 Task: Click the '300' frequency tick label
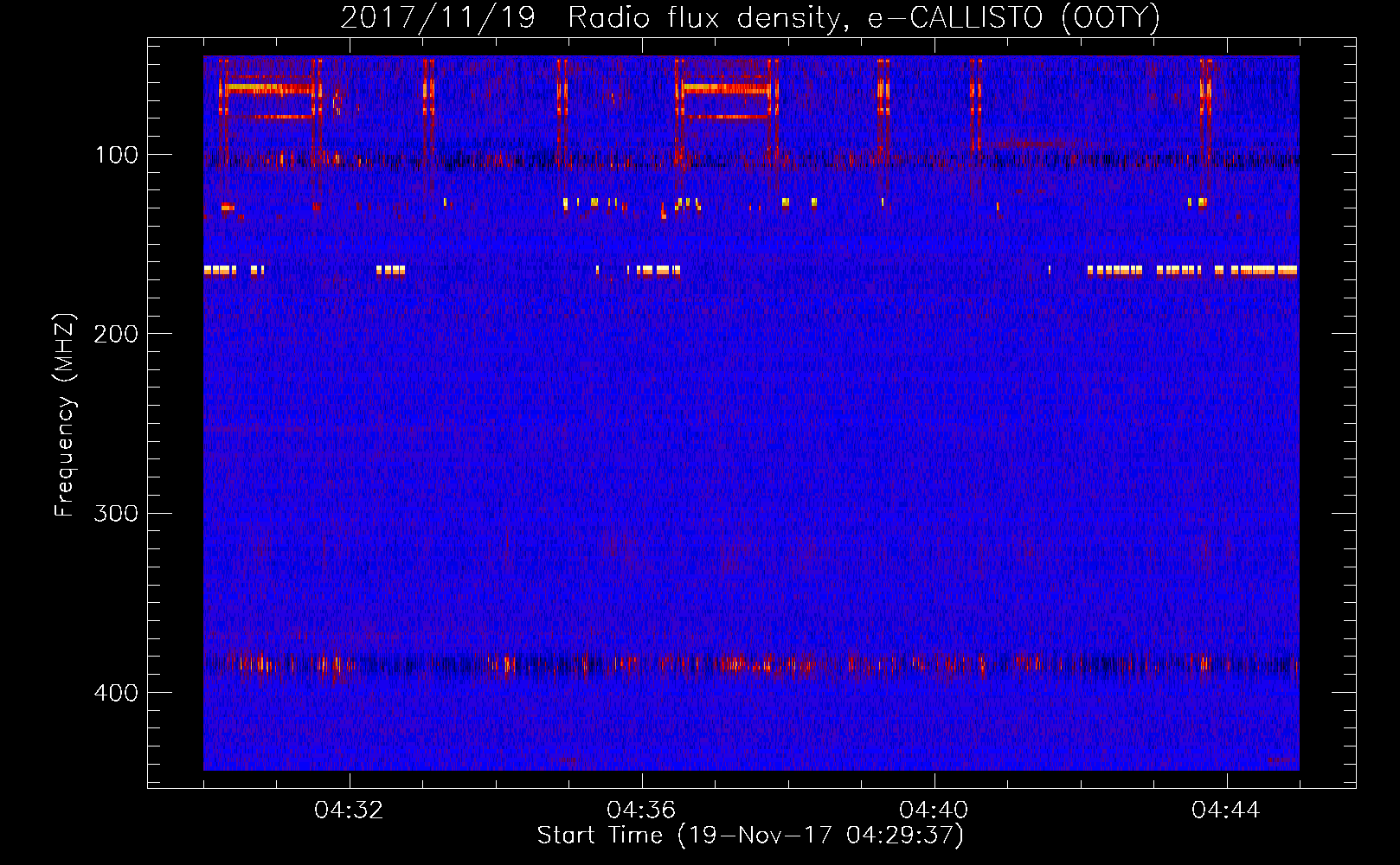(116, 513)
